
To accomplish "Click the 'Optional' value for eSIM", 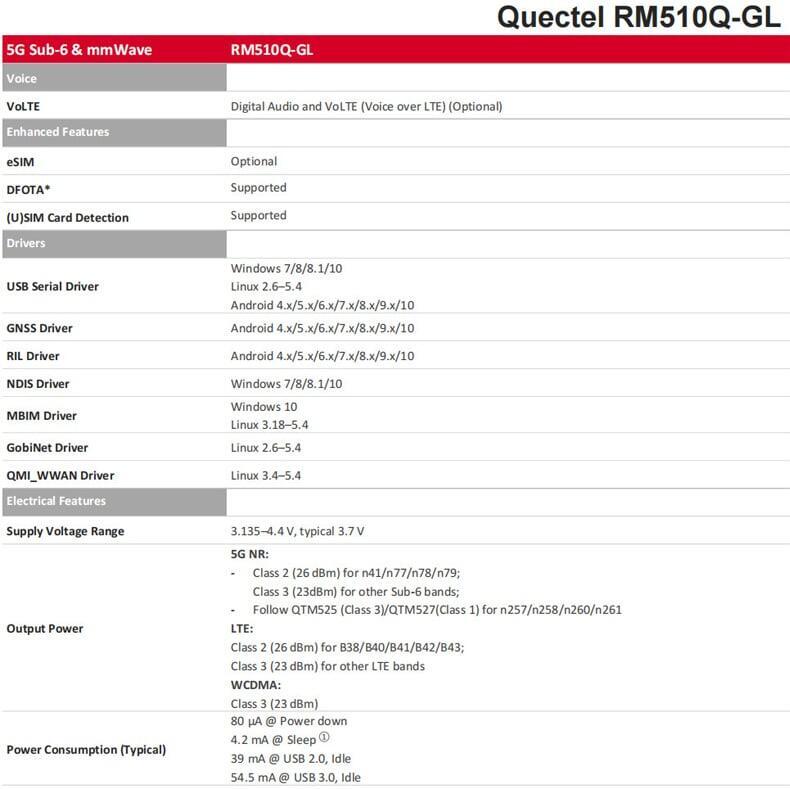I will coord(253,161).
